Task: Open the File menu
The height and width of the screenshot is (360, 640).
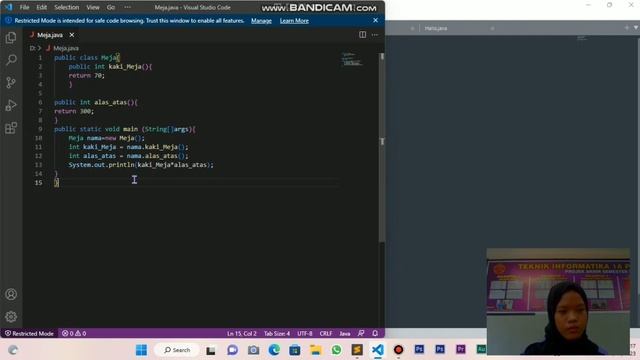Action: tap(24, 7)
